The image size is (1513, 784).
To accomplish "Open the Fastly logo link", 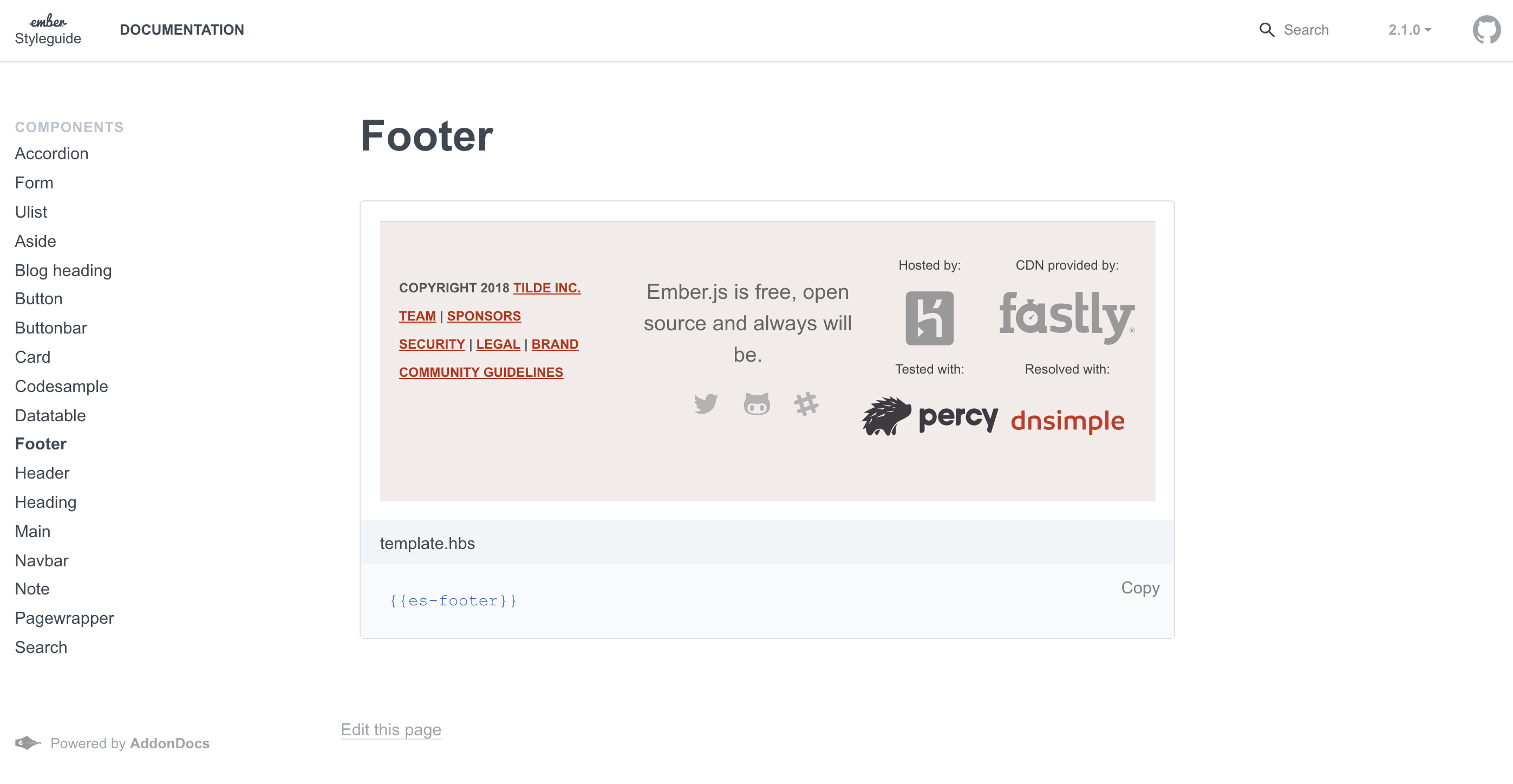I will pyautogui.click(x=1067, y=317).
